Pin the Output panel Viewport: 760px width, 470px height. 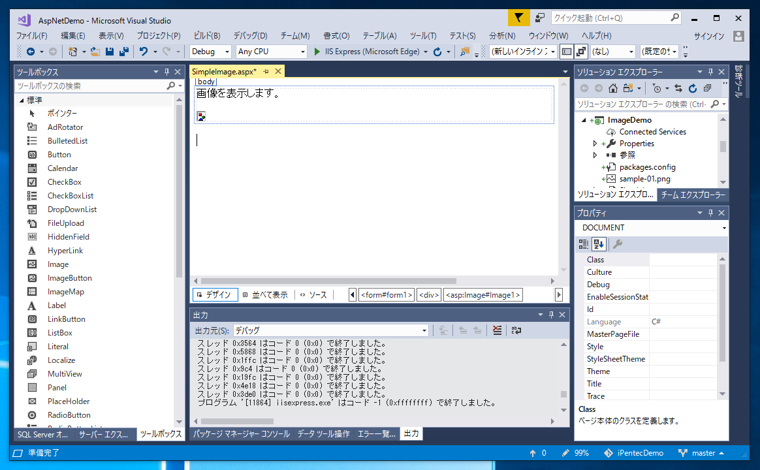pyautogui.click(x=552, y=315)
